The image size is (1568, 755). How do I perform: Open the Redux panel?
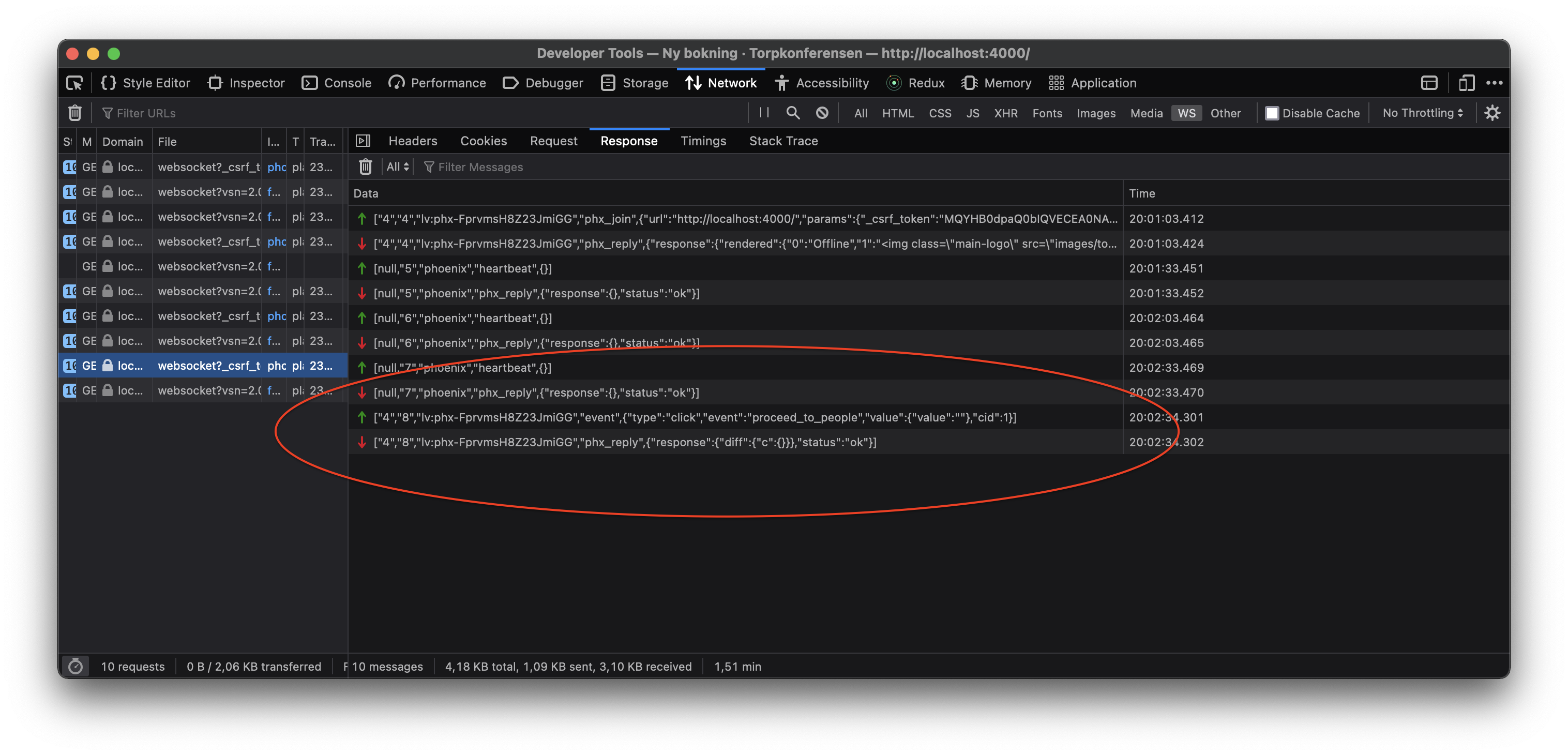point(915,83)
